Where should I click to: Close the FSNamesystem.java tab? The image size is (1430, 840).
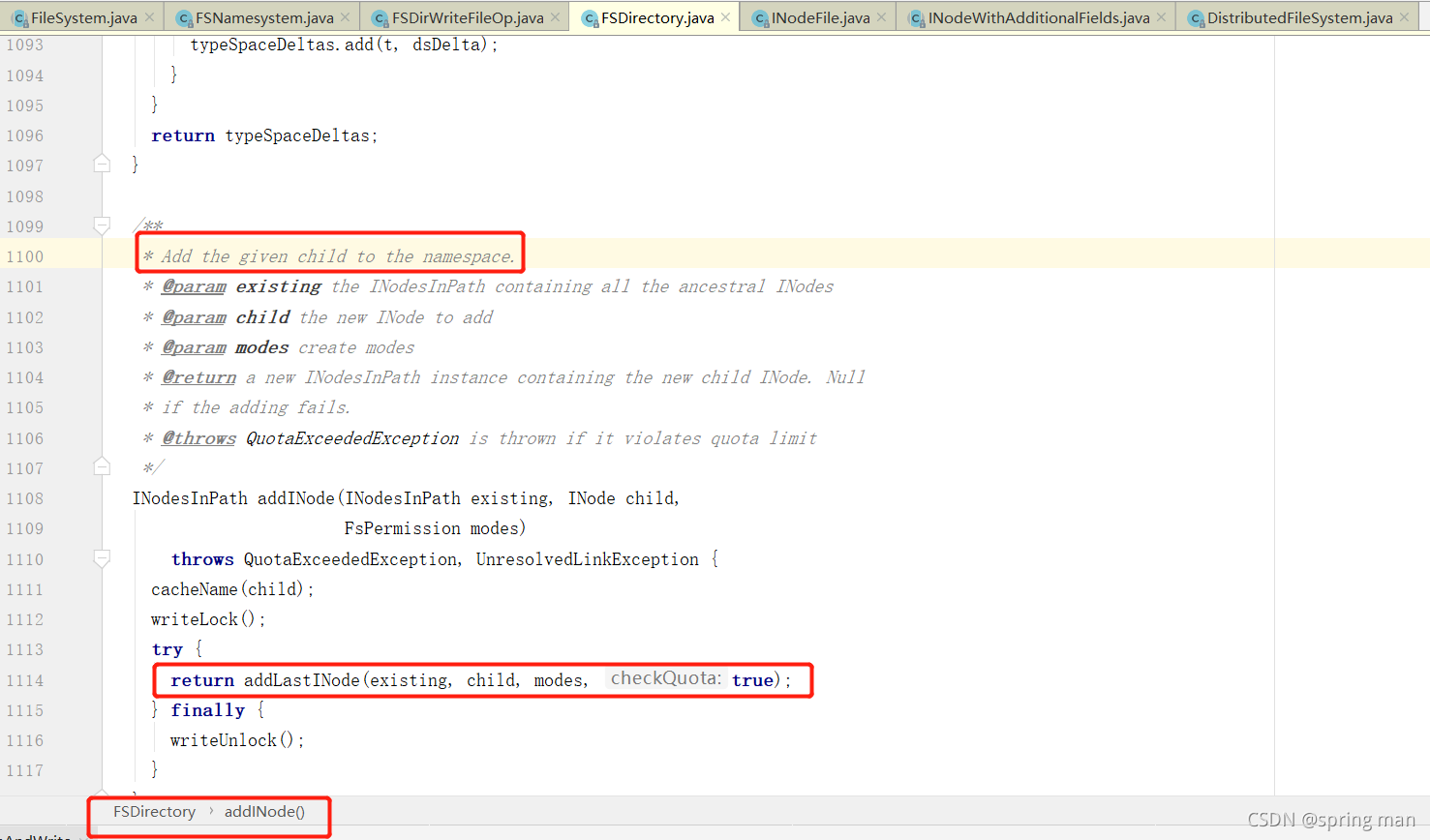click(346, 17)
